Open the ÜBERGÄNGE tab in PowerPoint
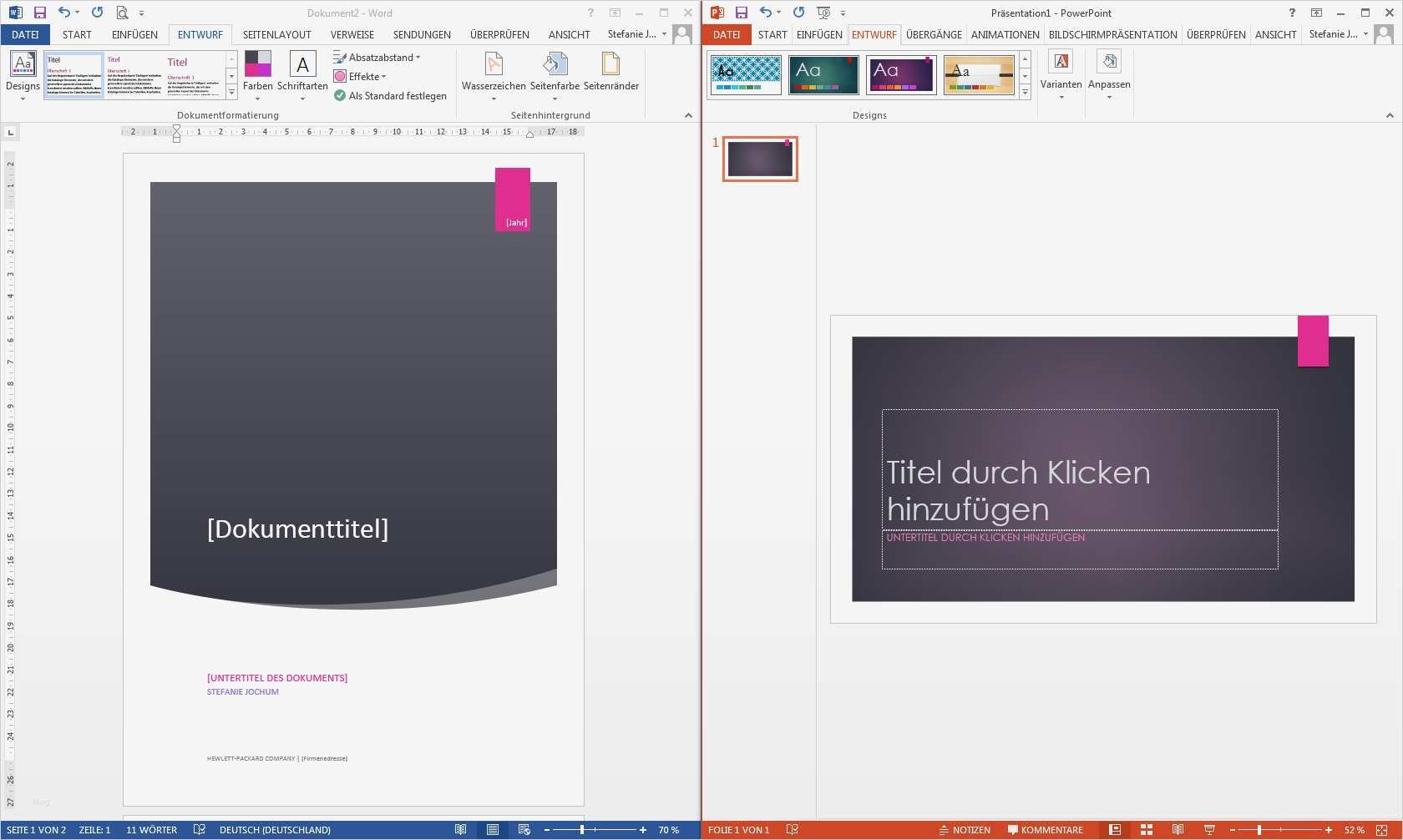The height and width of the screenshot is (840, 1403). (934, 35)
